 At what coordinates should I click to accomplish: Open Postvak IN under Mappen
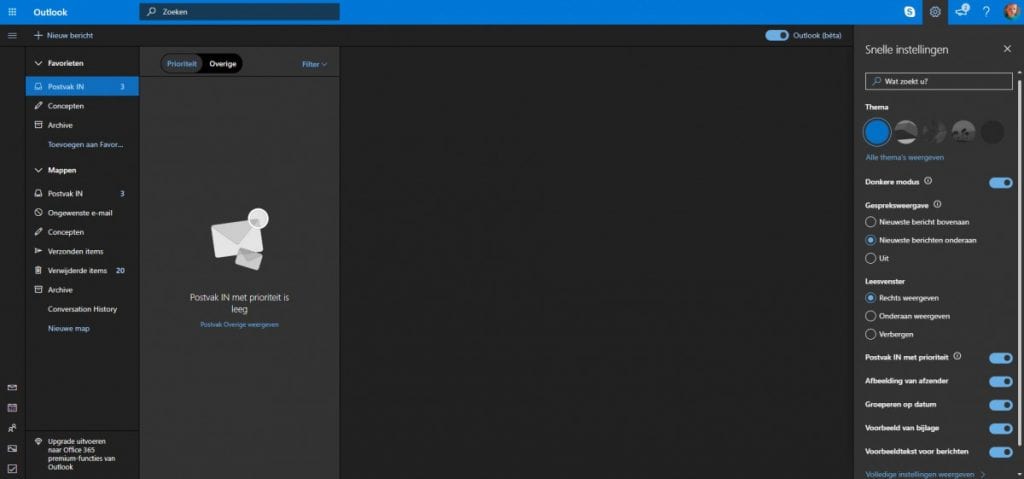pyautogui.click(x=82, y=193)
